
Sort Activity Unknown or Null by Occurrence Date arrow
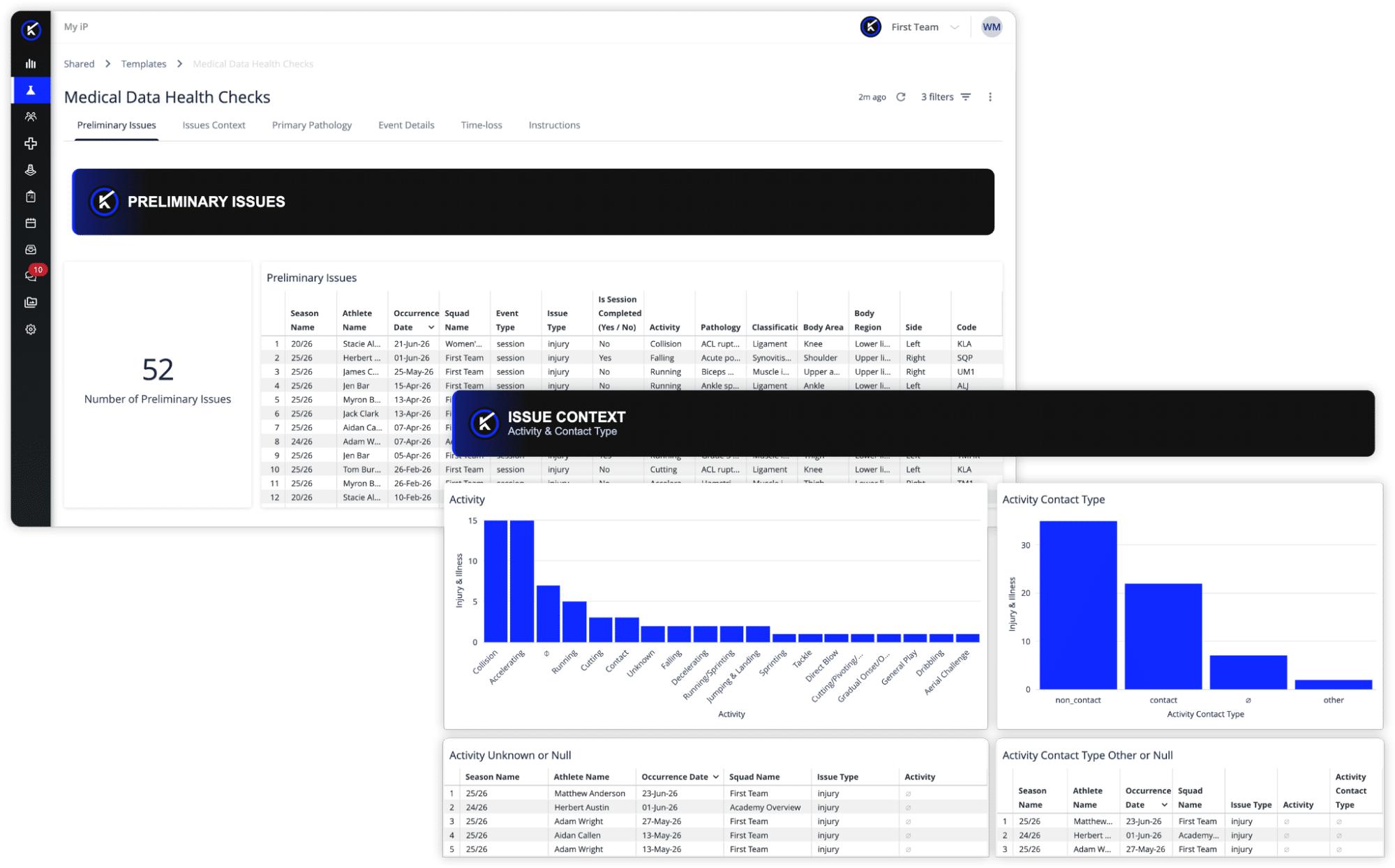[716, 777]
